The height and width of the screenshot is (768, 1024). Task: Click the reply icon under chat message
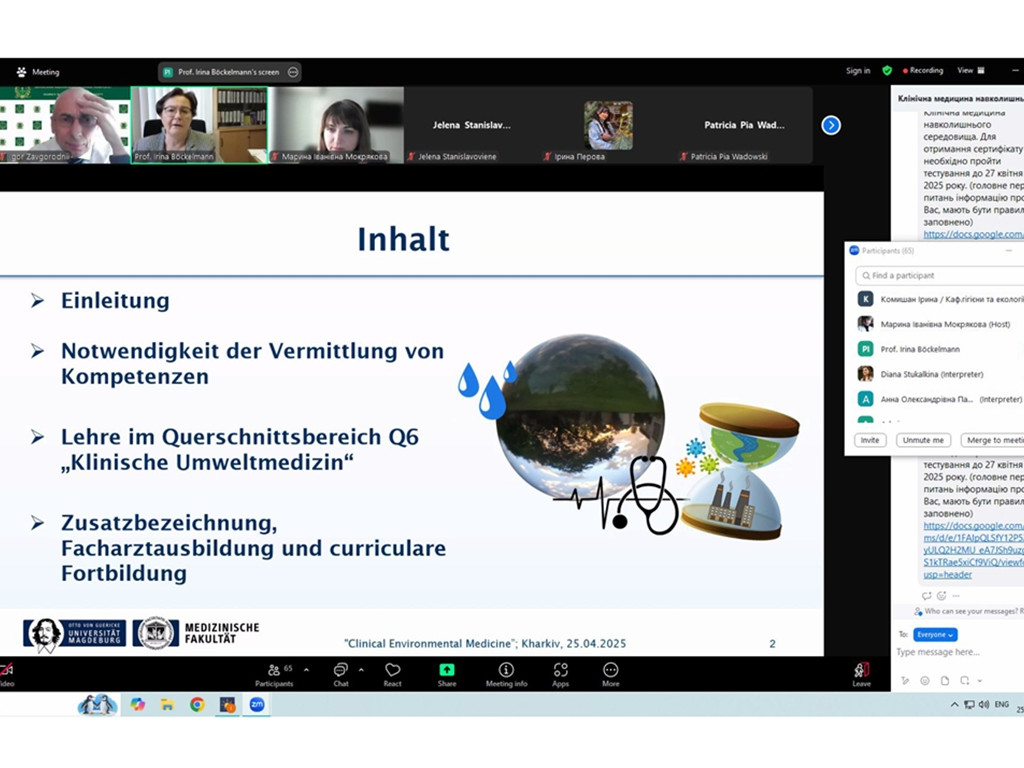[x=926, y=596]
